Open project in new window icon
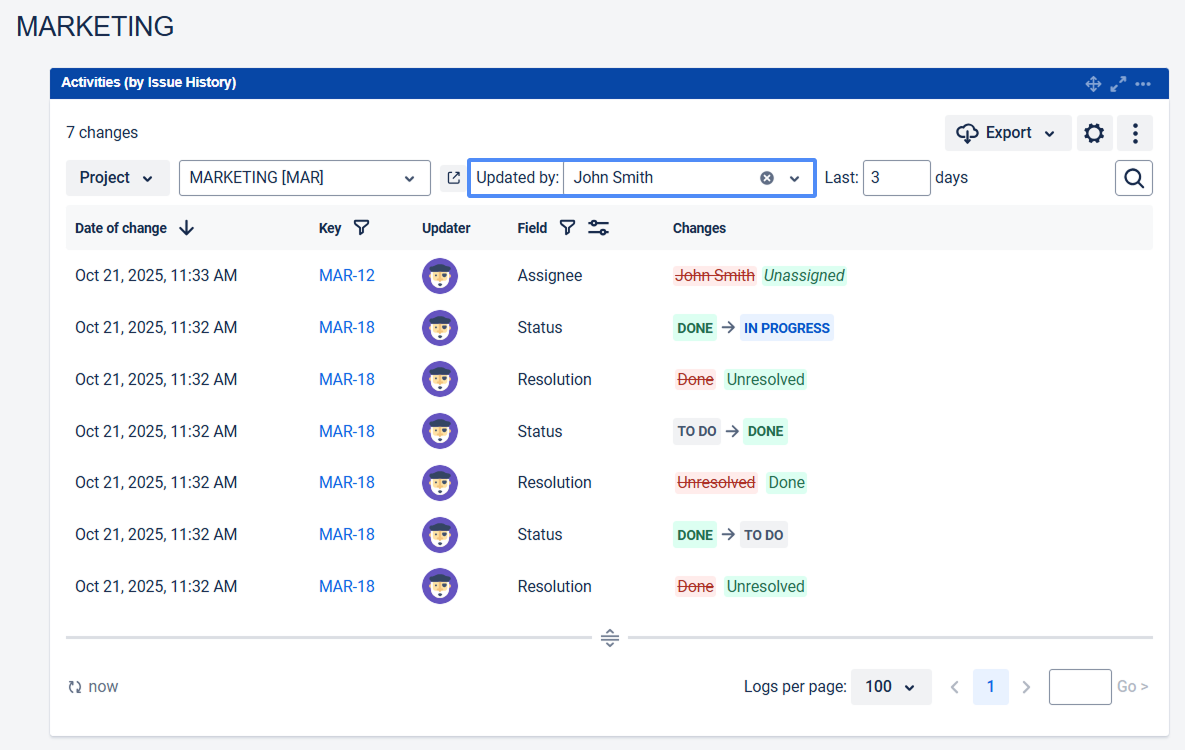This screenshot has width=1185, height=750. 453,178
